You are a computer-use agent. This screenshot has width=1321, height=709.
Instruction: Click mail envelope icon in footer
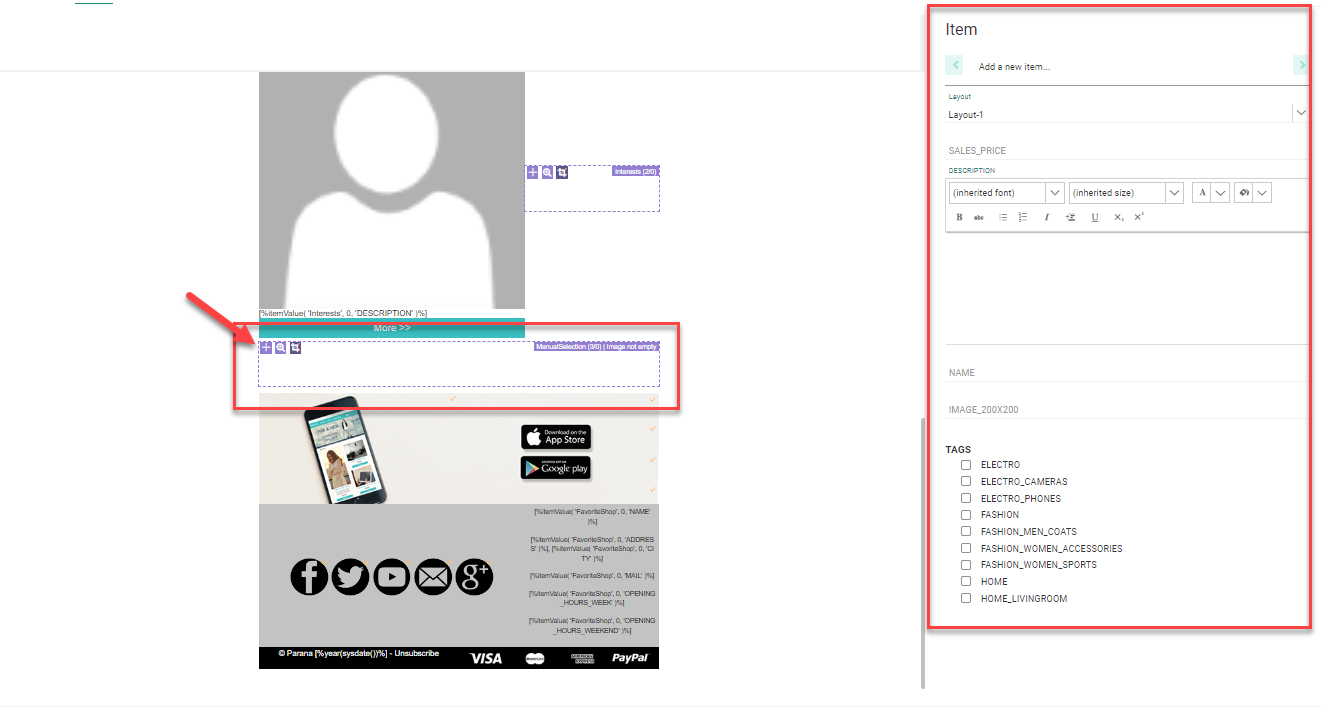[x=433, y=577]
